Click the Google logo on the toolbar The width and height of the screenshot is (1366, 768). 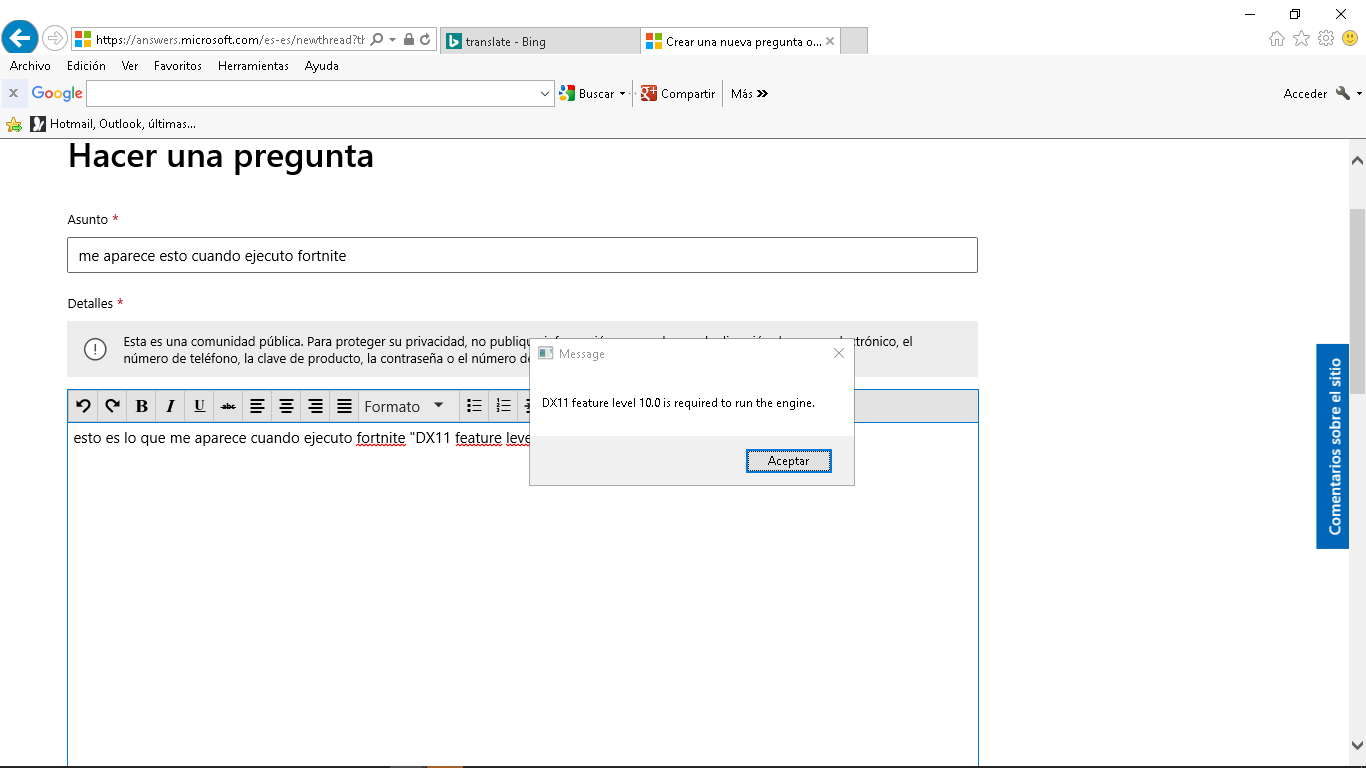[57, 93]
